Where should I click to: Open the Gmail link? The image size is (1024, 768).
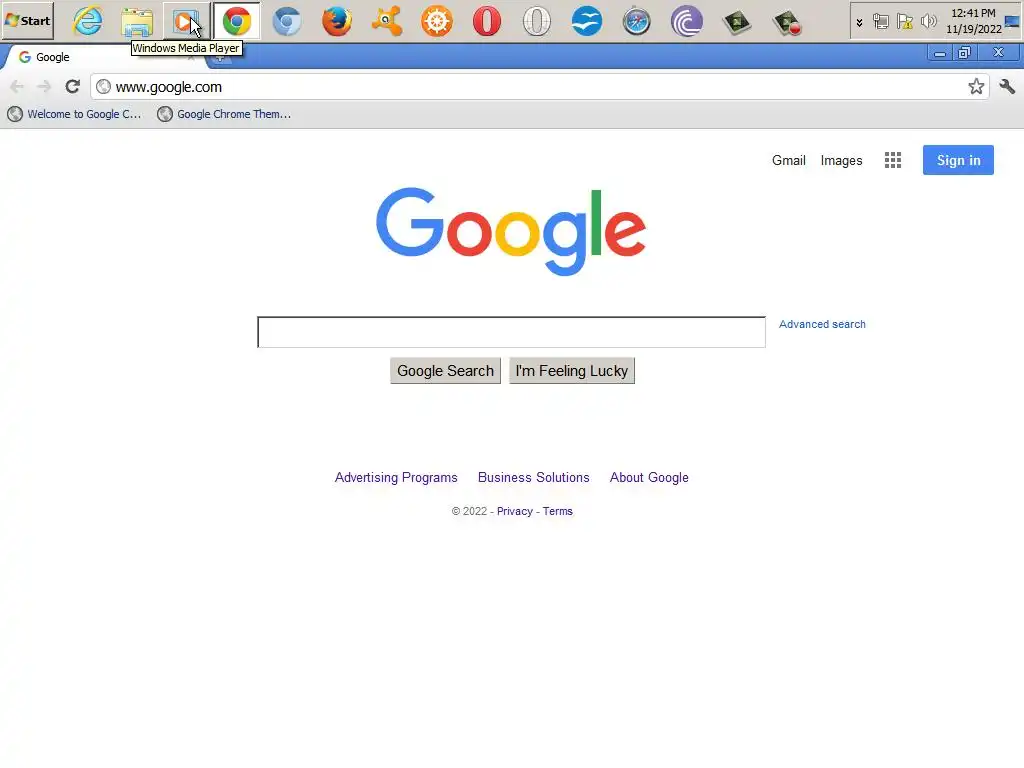[788, 161]
